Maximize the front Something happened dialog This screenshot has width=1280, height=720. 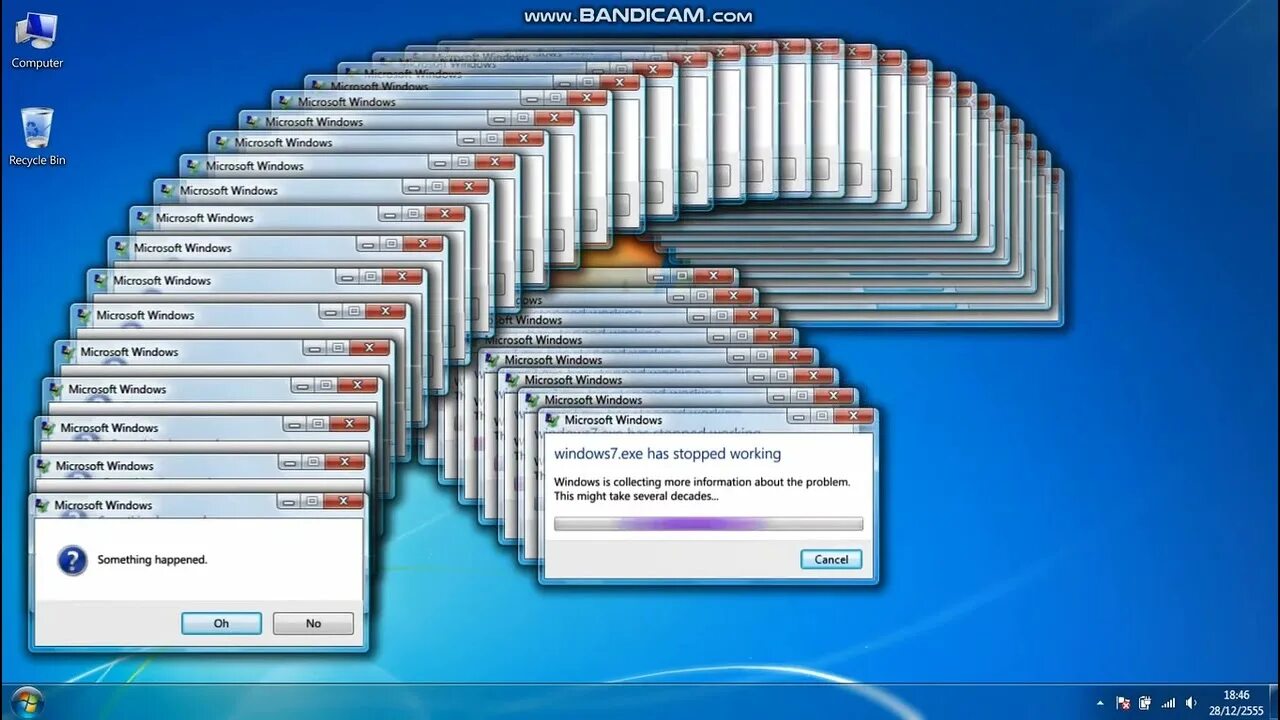311,500
